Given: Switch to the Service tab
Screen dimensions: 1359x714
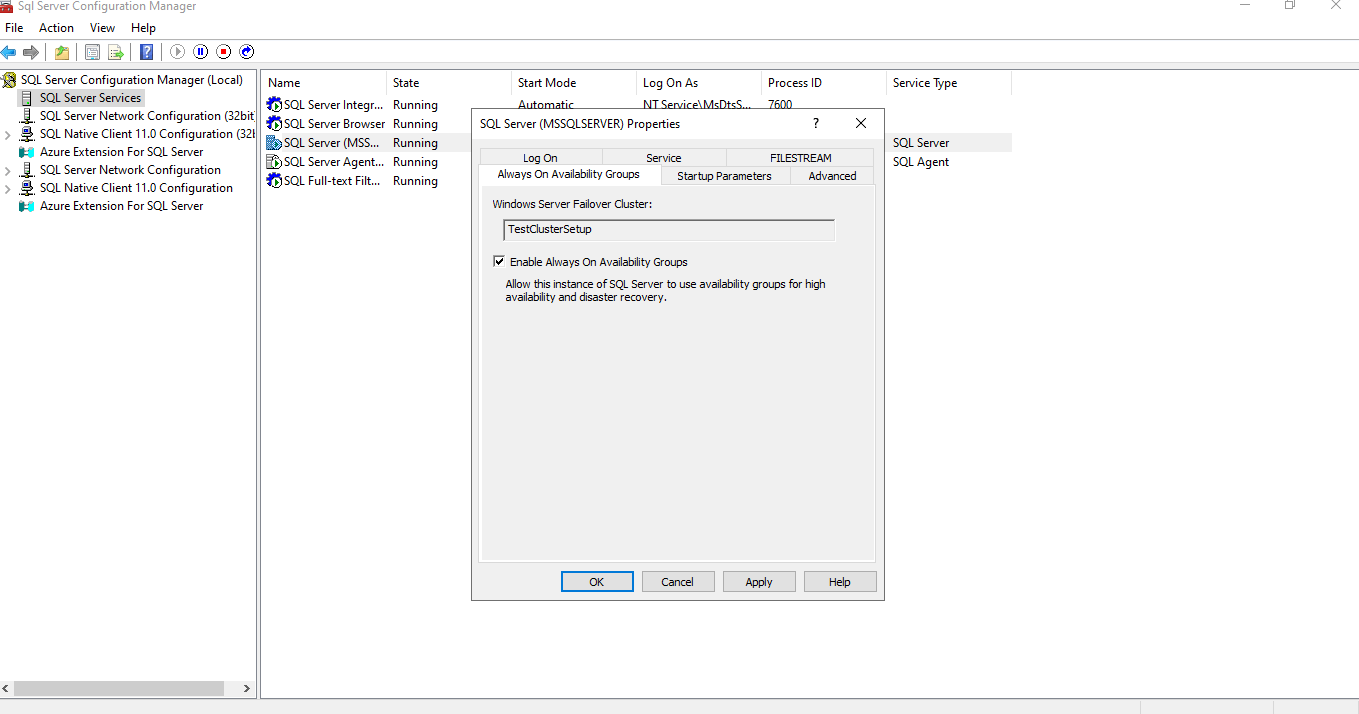Looking at the screenshot, I should click(664, 157).
